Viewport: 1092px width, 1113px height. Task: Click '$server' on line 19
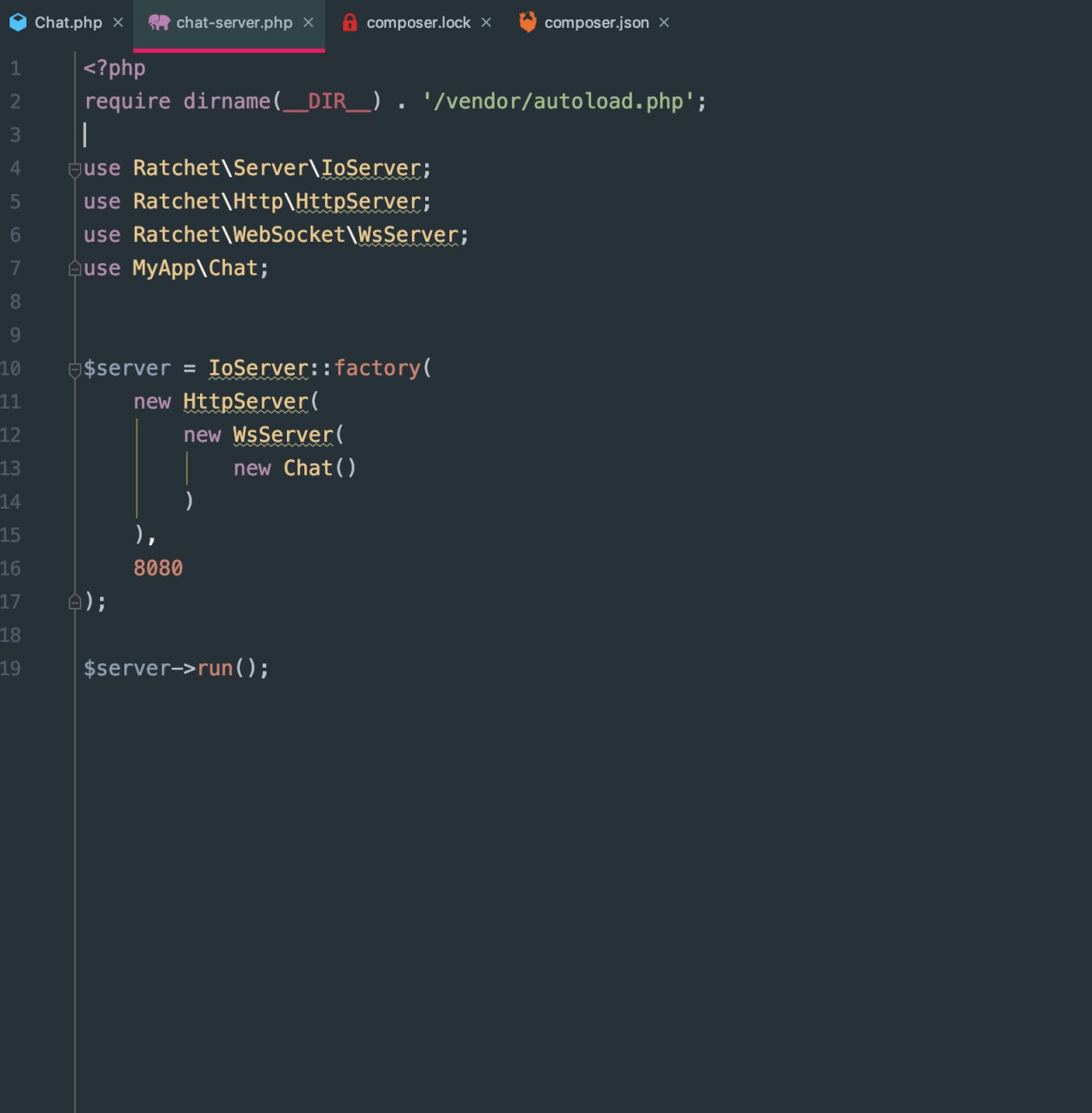coord(127,669)
